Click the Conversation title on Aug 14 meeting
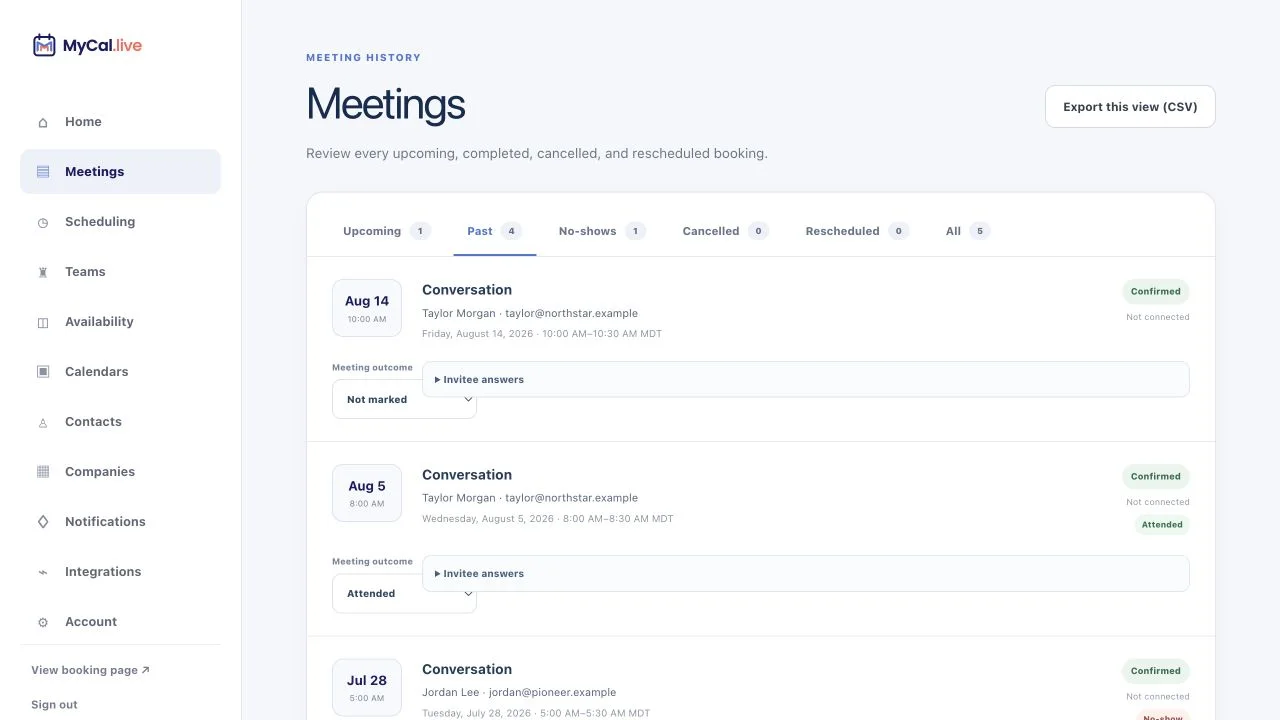The width and height of the screenshot is (1280, 720). click(467, 290)
